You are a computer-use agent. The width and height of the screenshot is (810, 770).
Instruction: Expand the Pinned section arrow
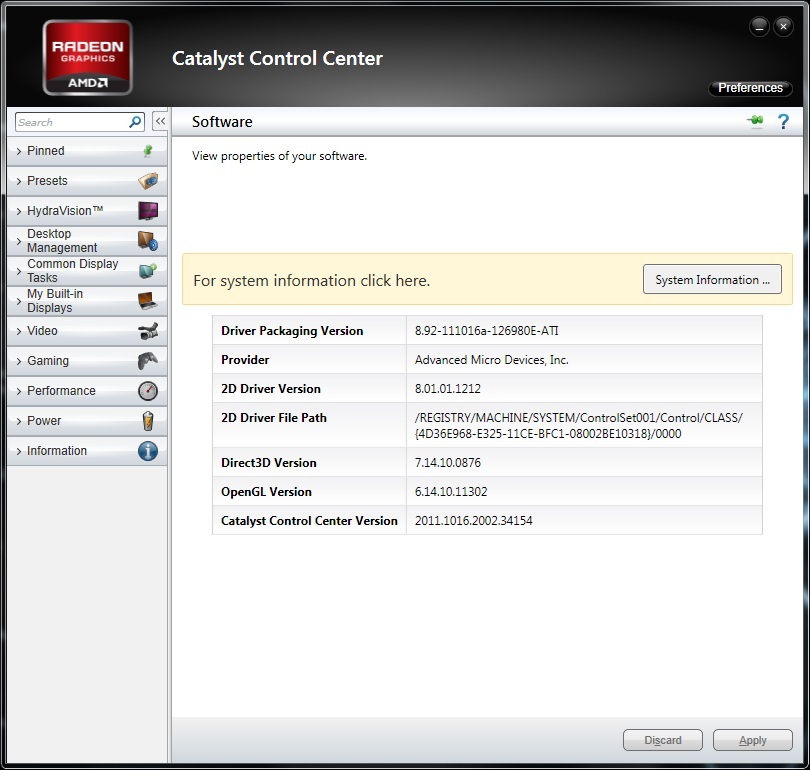[x=19, y=151]
